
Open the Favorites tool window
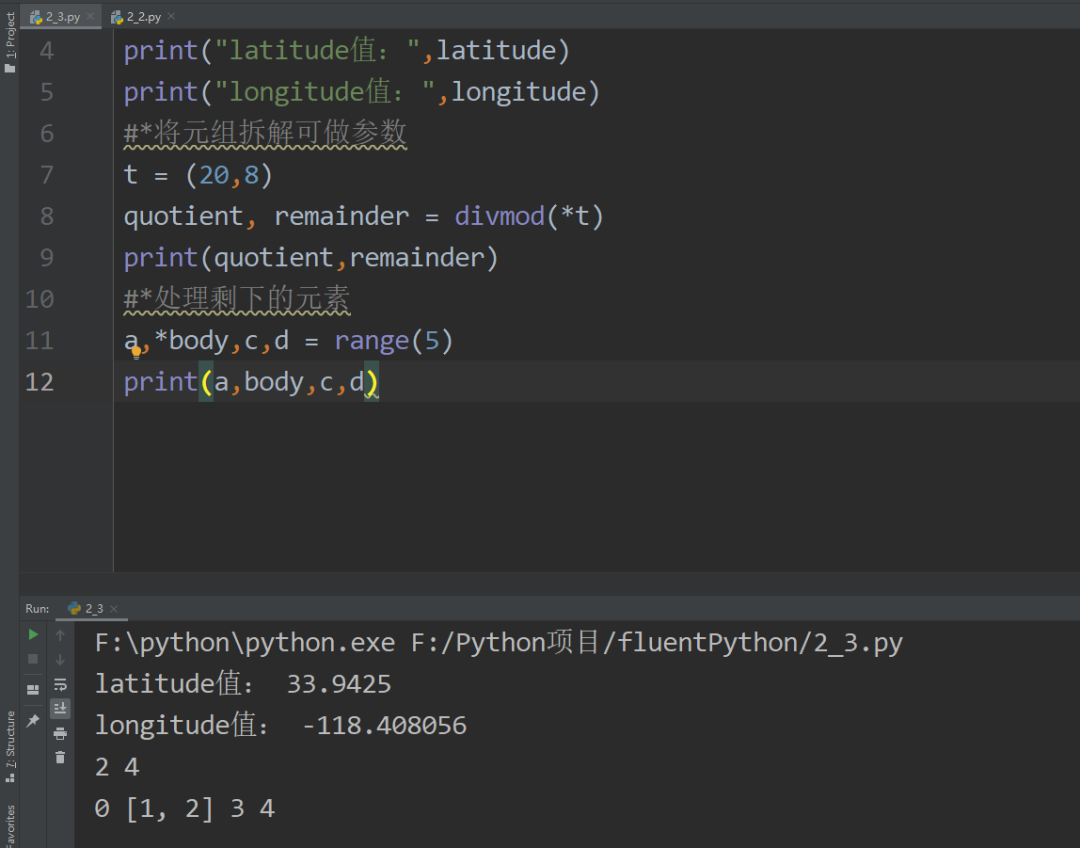point(10,827)
